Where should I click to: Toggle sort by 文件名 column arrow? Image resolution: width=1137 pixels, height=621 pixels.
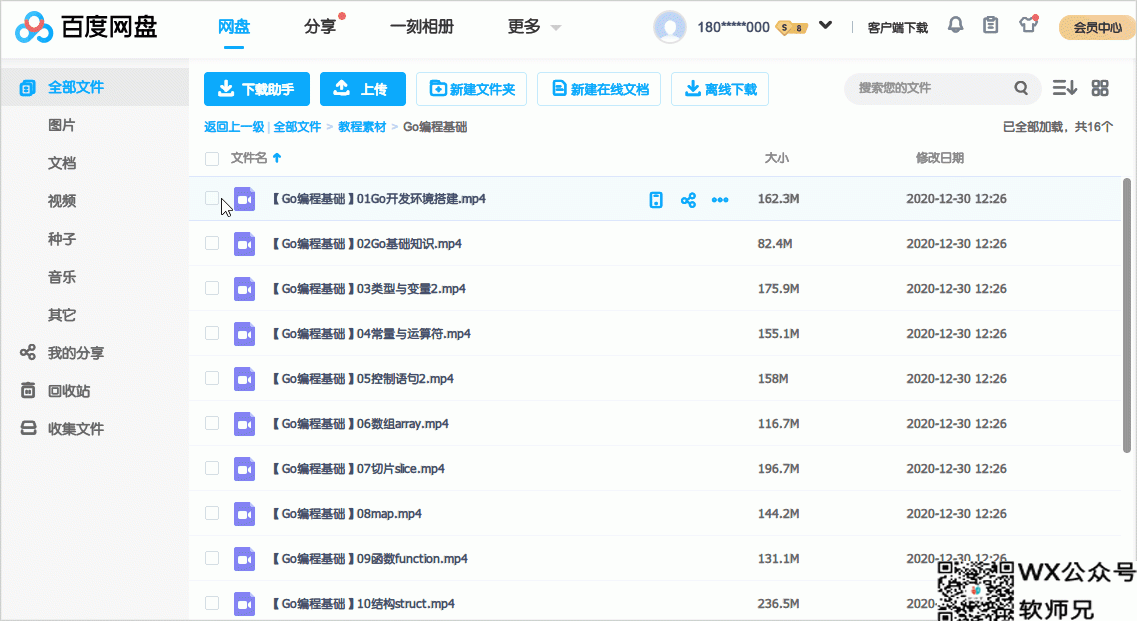tap(277, 157)
